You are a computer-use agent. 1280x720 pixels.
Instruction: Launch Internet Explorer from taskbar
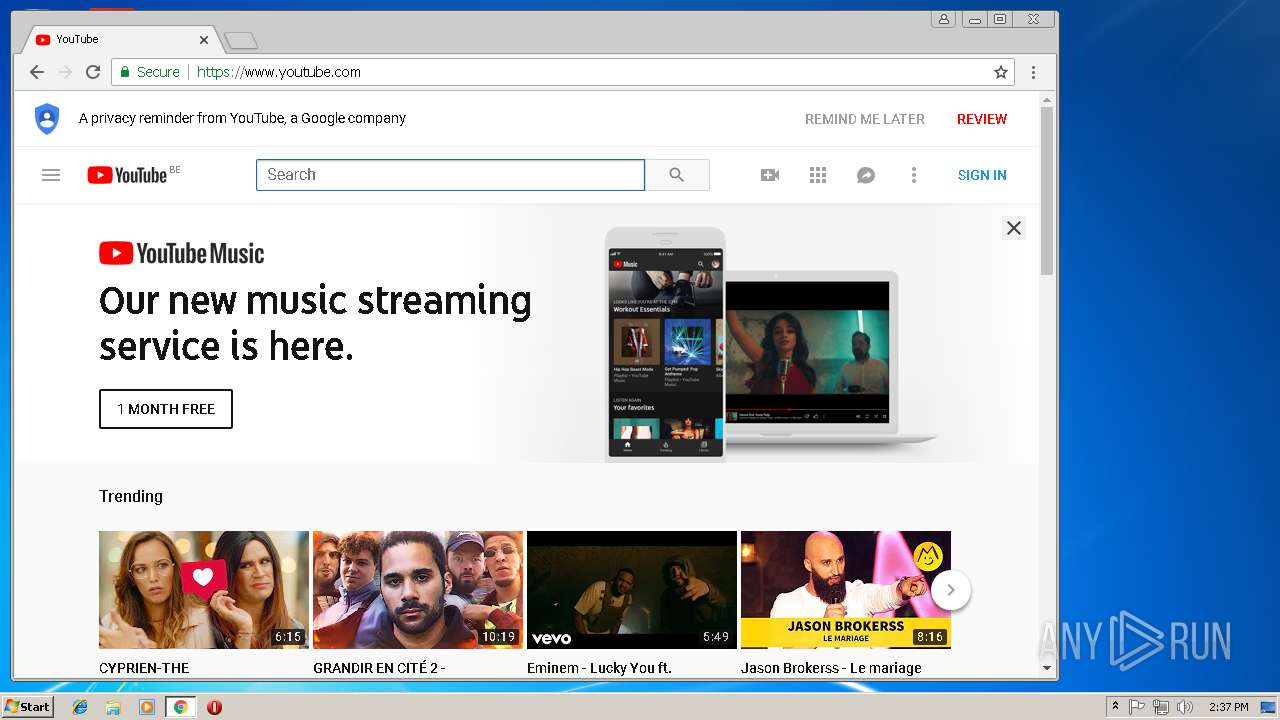pos(80,707)
